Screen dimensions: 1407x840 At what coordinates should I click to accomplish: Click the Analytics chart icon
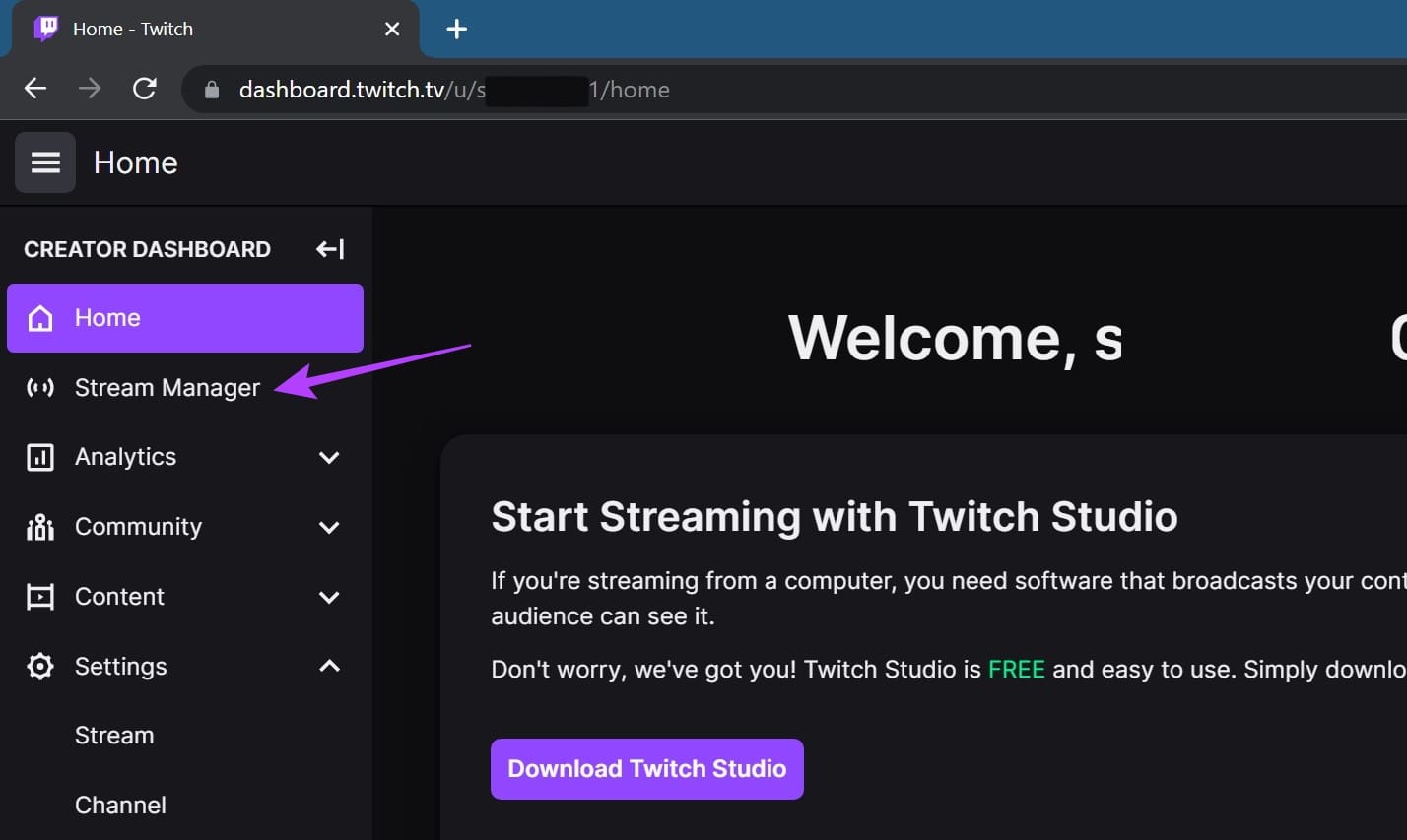pos(40,457)
